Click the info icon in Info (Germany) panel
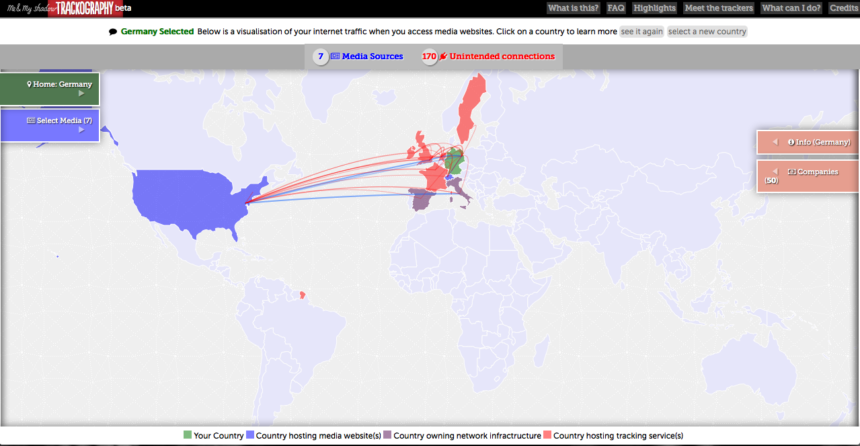This screenshot has width=860, height=446. point(791,143)
